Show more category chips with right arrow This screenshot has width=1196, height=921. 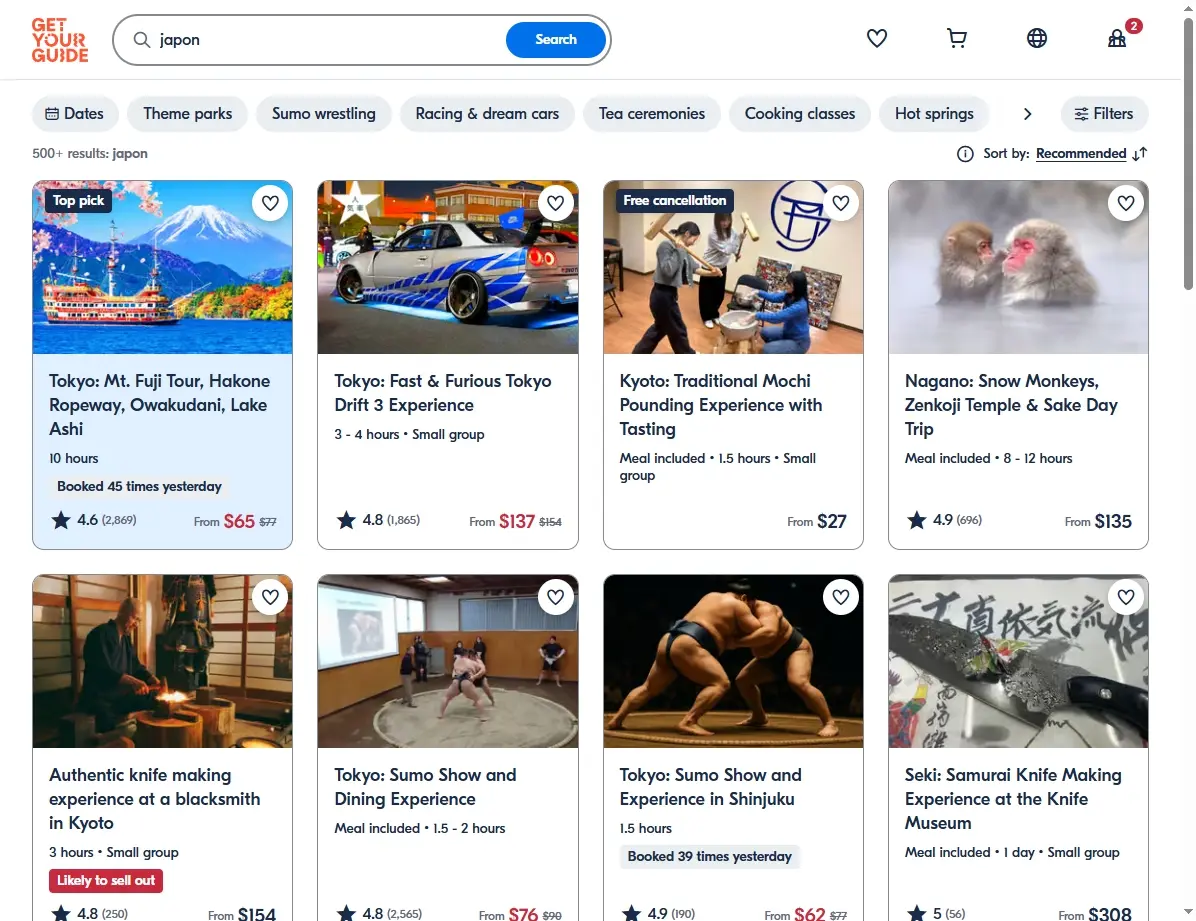pyautogui.click(x=1027, y=114)
